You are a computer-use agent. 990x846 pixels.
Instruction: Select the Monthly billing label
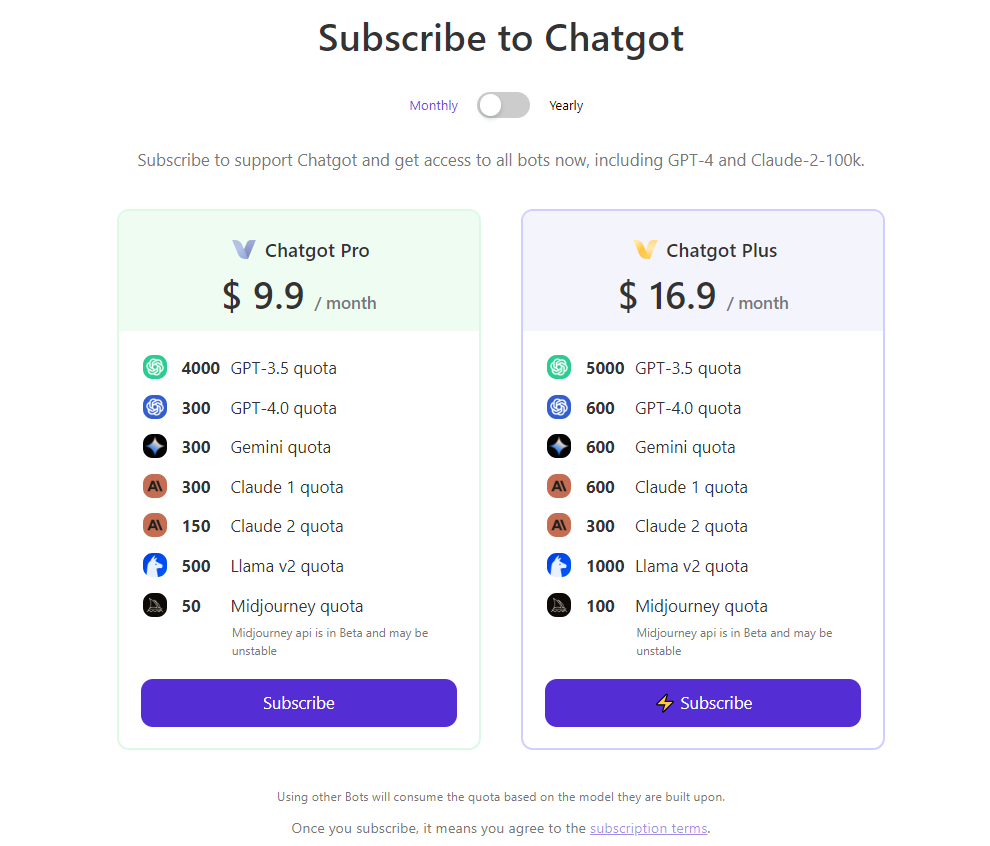point(433,106)
